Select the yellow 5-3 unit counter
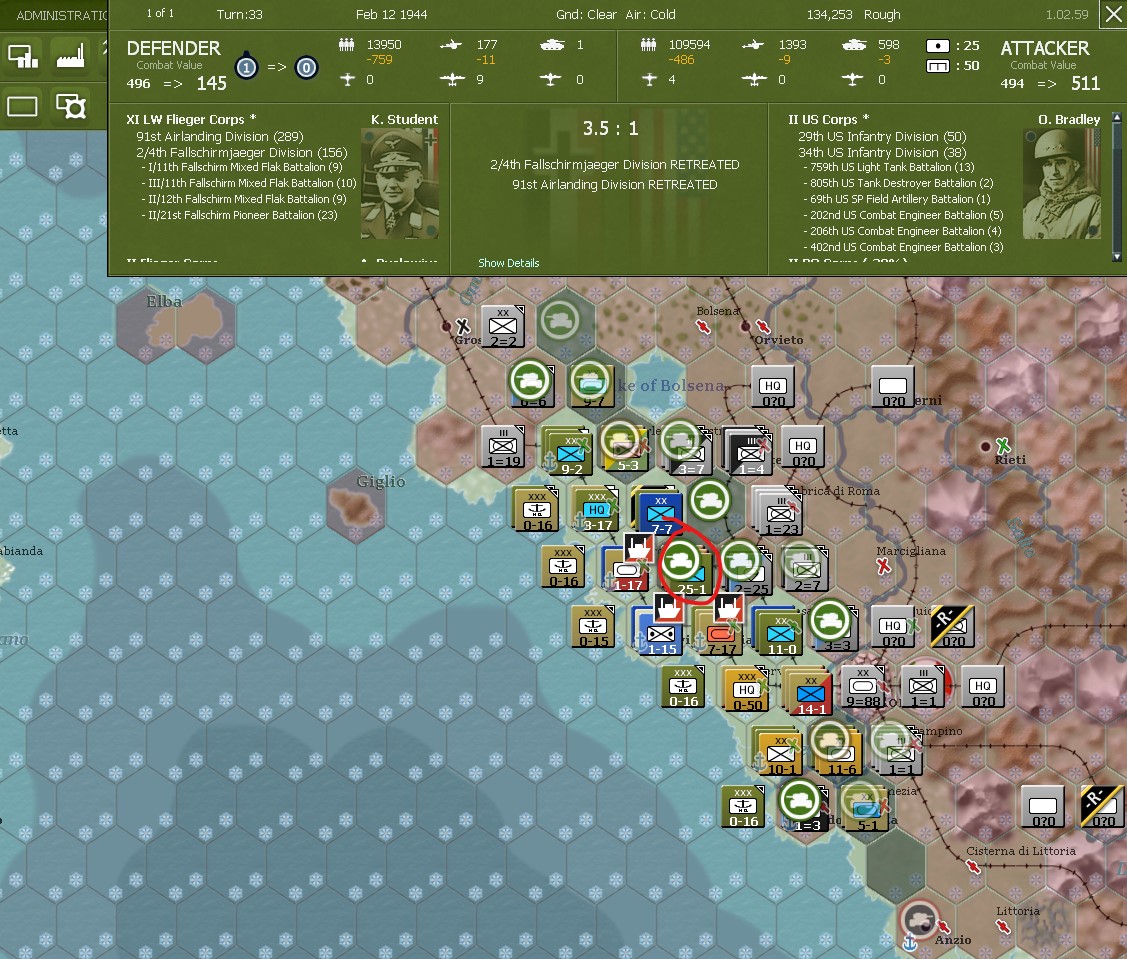This screenshot has width=1127, height=959. (x=625, y=449)
